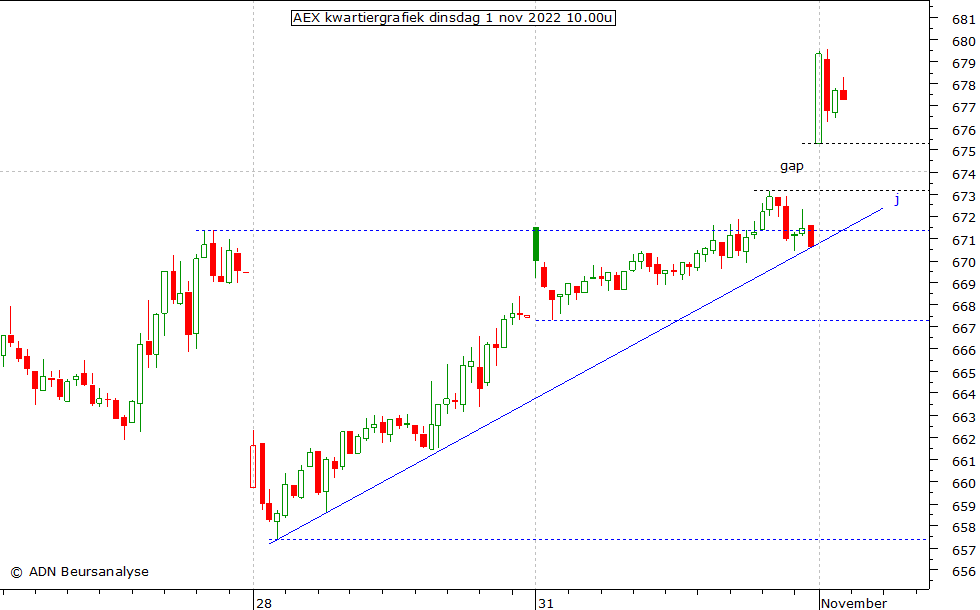This screenshot has height=610, width=980.
Task: Click the 675 price label on the y-axis
Action: (963, 152)
